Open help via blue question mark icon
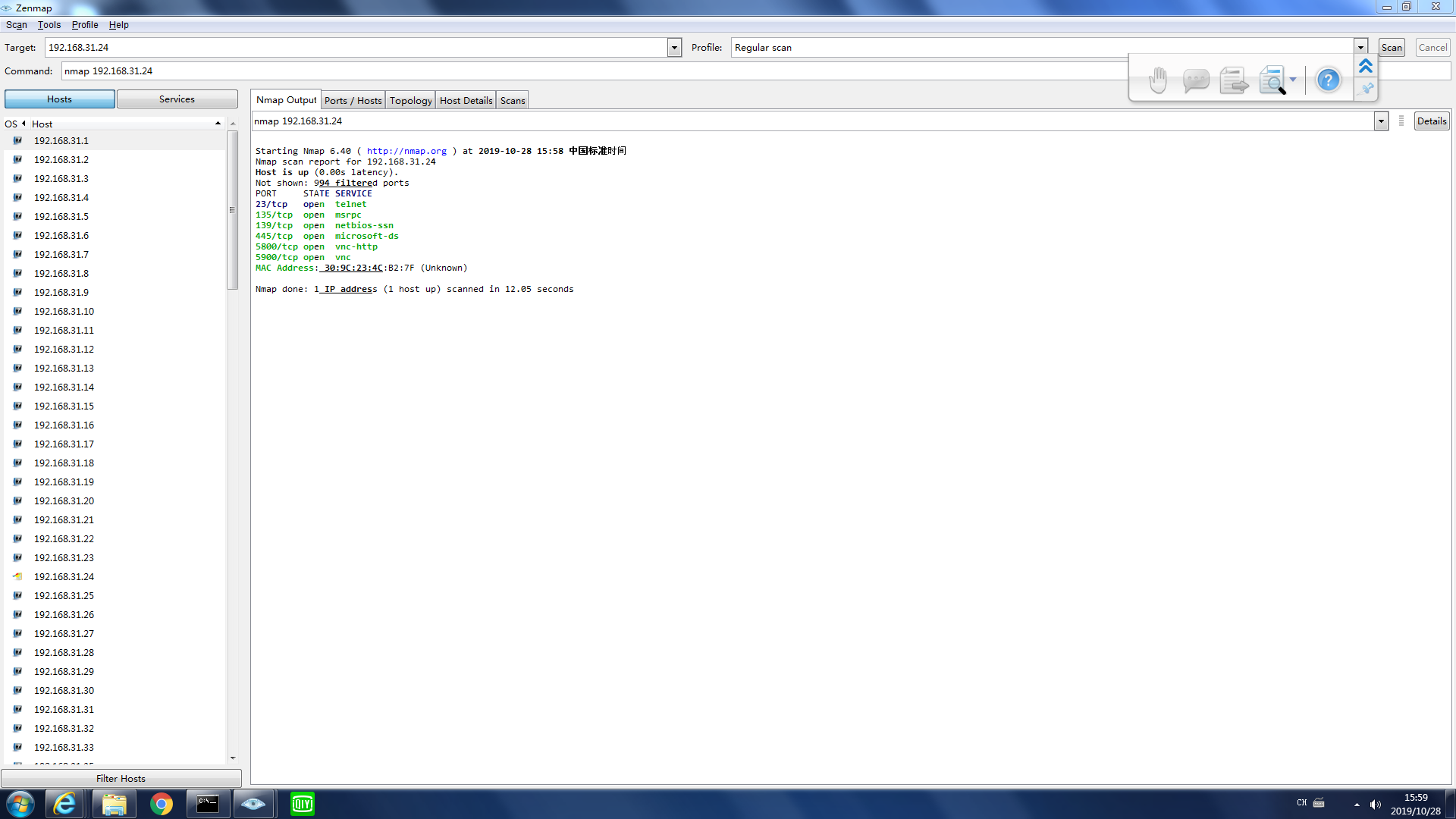This screenshot has height=819, width=1456. coord(1328,80)
